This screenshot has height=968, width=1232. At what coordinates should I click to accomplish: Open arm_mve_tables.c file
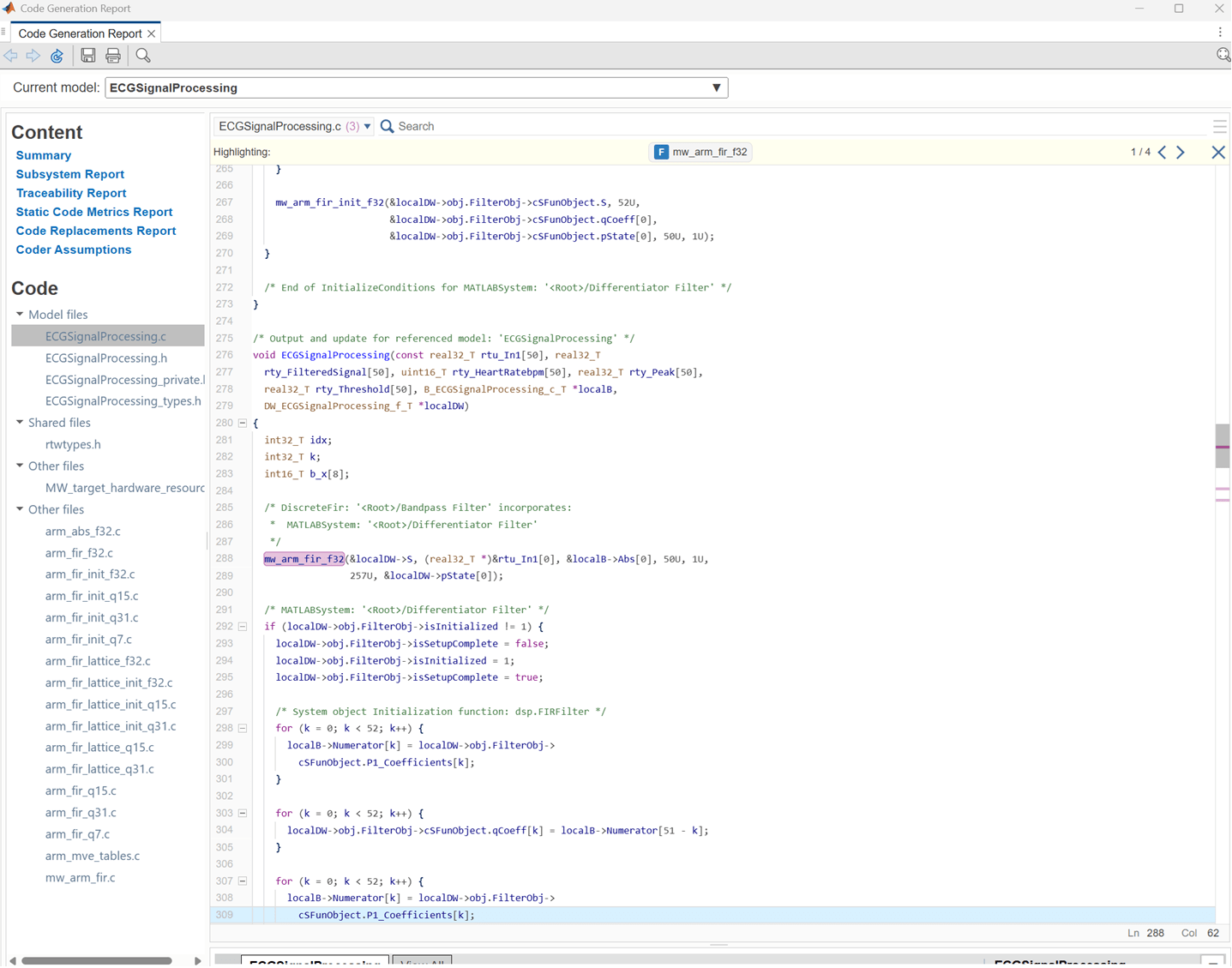pyautogui.click(x=93, y=856)
